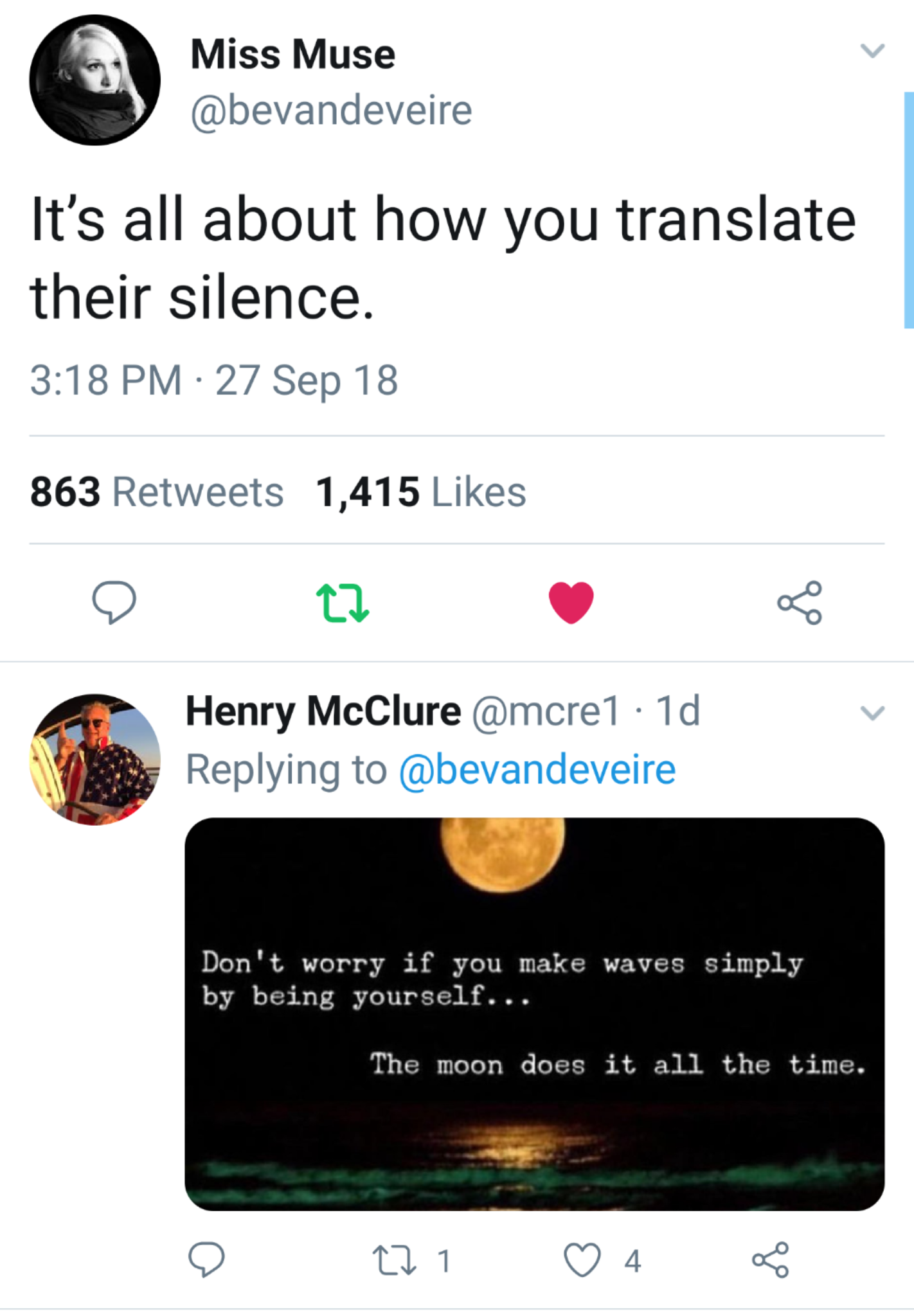Tap the Henry McClure display name
Image resolution: width=914 pixels, height=1316 pixels.
coord(323,711)
